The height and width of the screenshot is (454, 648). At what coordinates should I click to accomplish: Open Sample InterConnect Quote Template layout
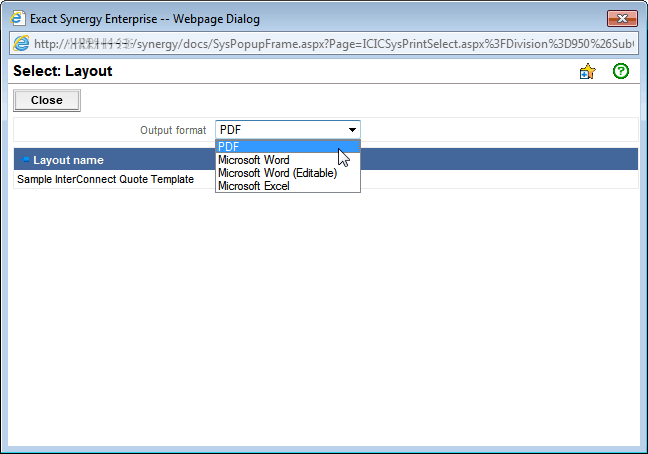click(105, 180)
